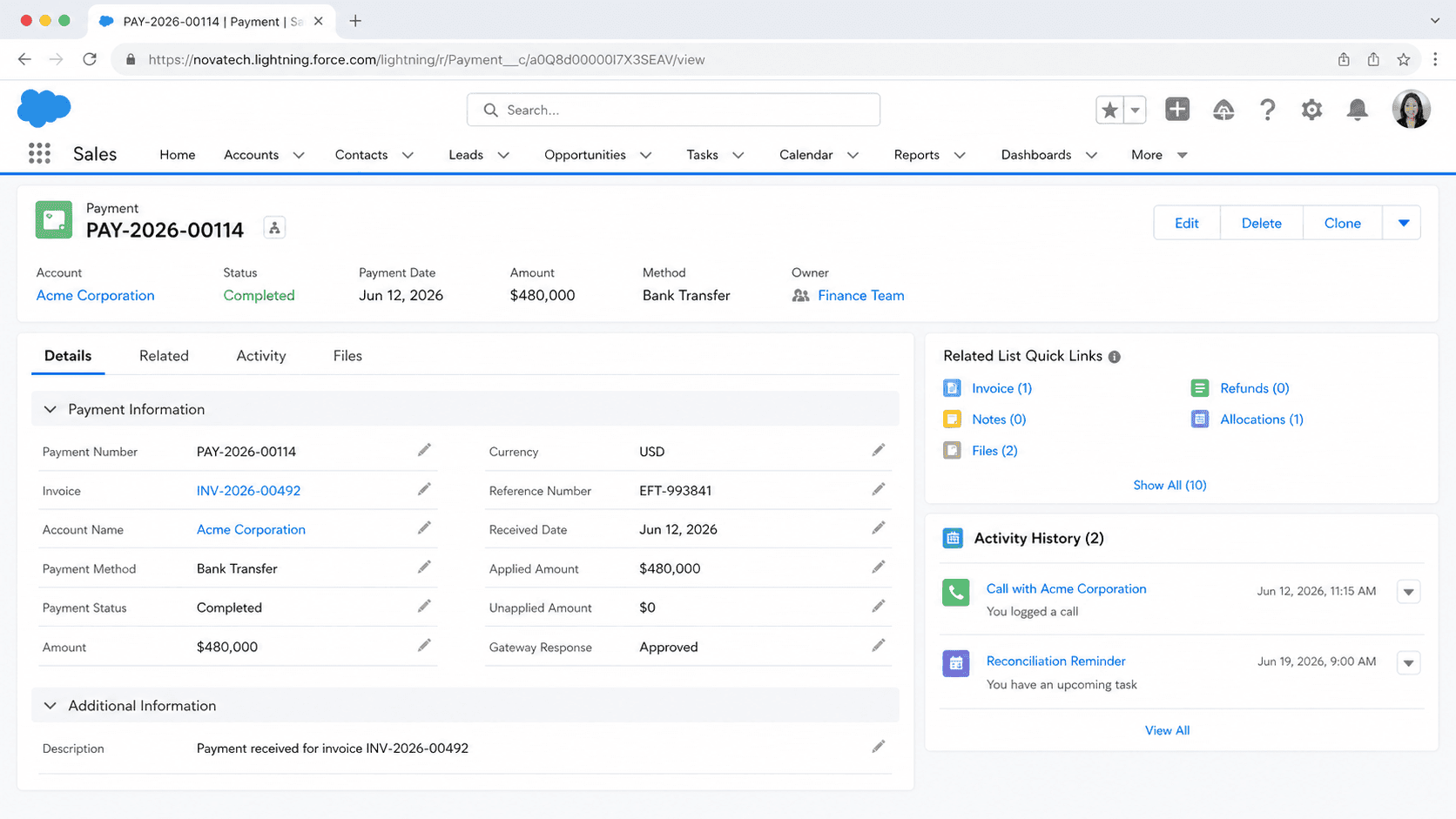Edit the Payment Status field pencil

coord(424,607)
